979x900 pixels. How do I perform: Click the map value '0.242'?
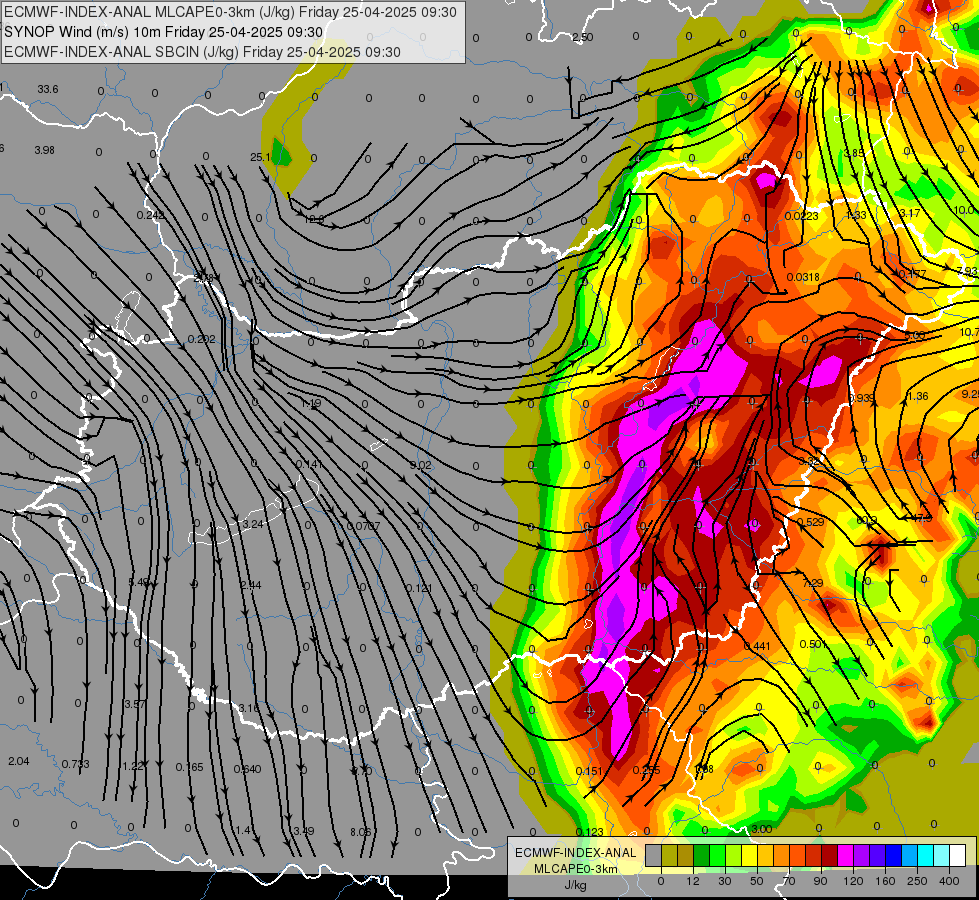[x=150, y=215]
